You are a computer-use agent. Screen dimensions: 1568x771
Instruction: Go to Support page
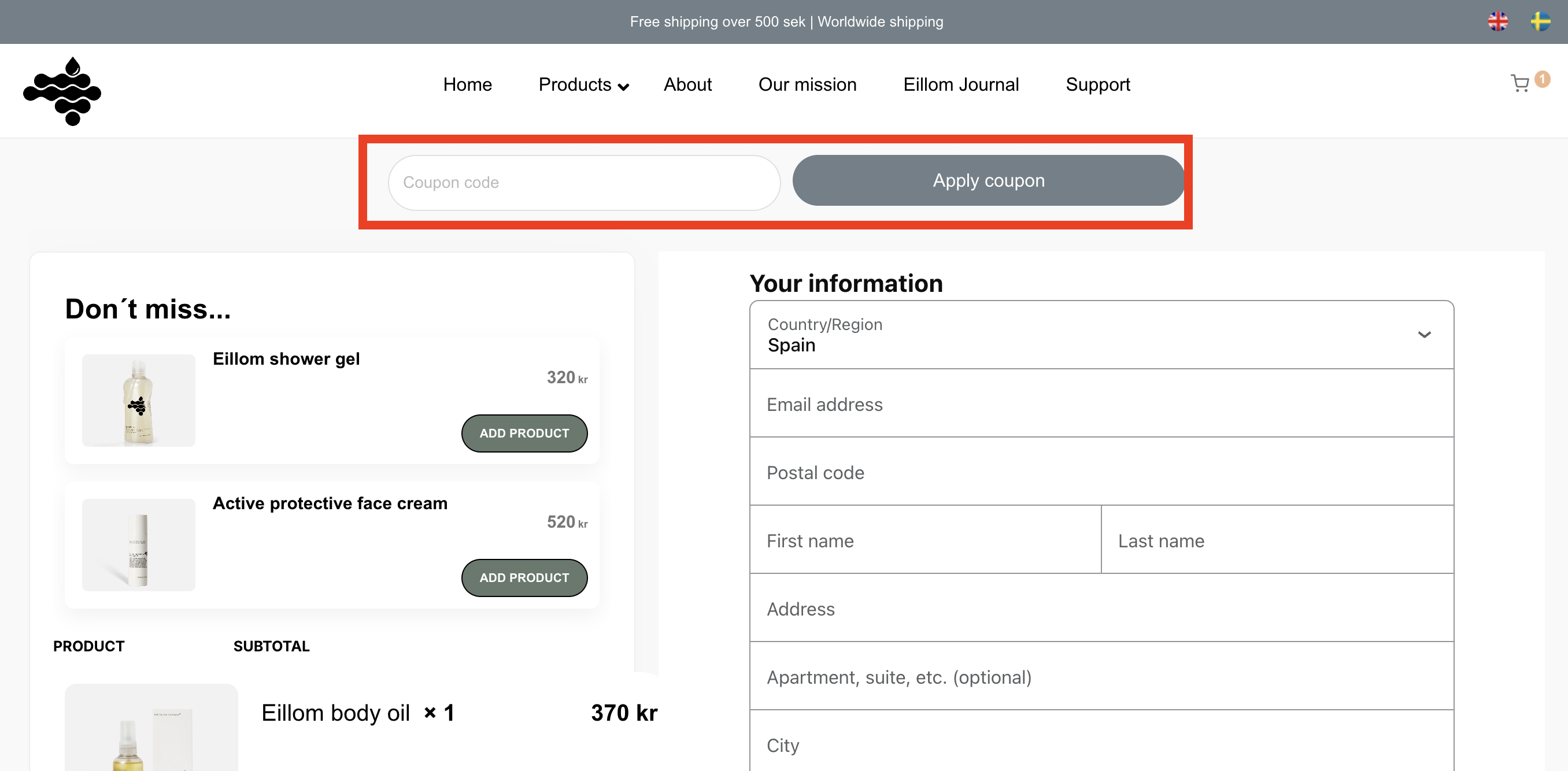(x=1097, y=84)
